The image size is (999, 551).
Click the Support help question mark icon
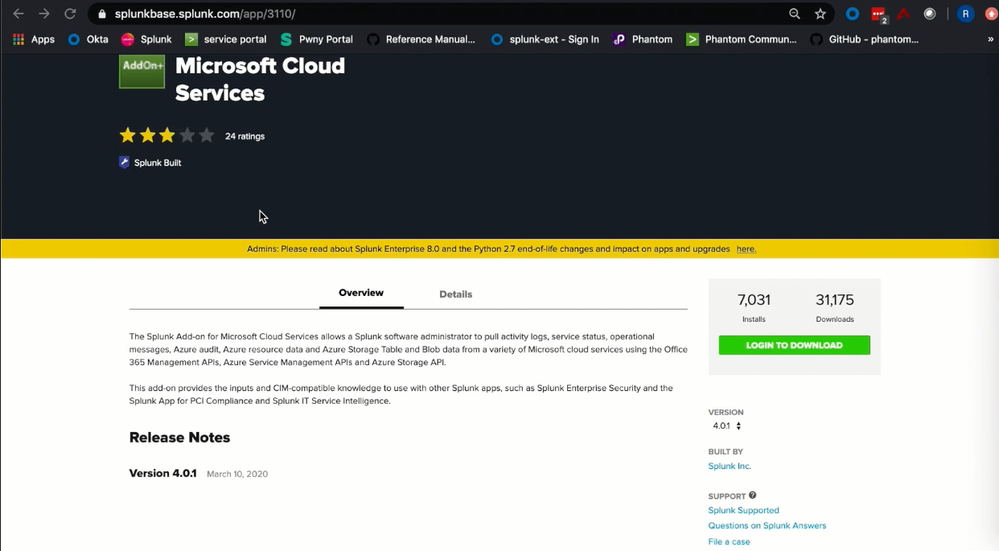click(x=752, y=495)
